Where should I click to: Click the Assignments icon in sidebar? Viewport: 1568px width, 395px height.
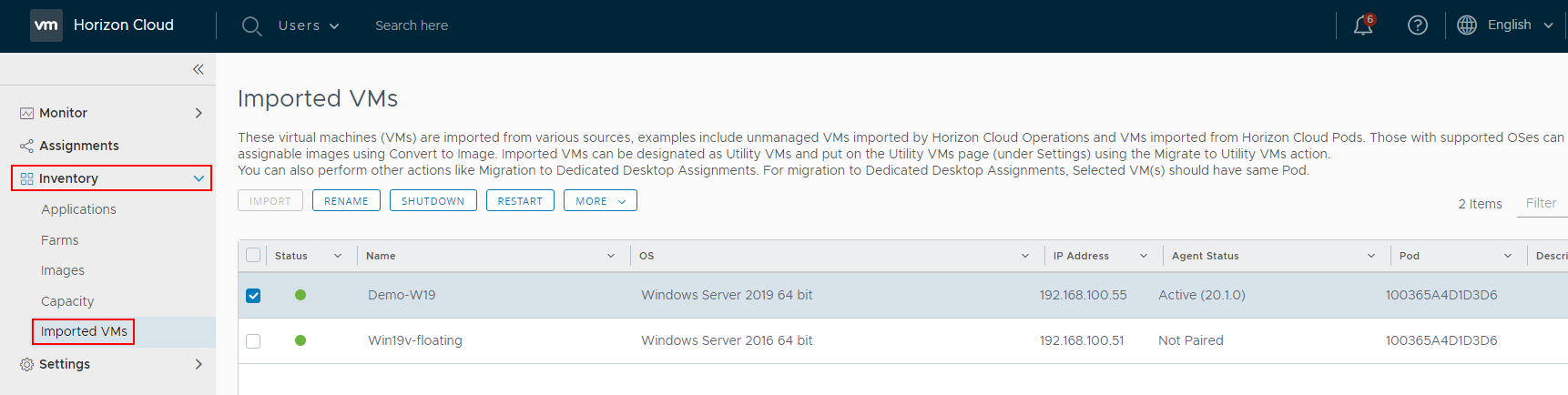(26, 146)
